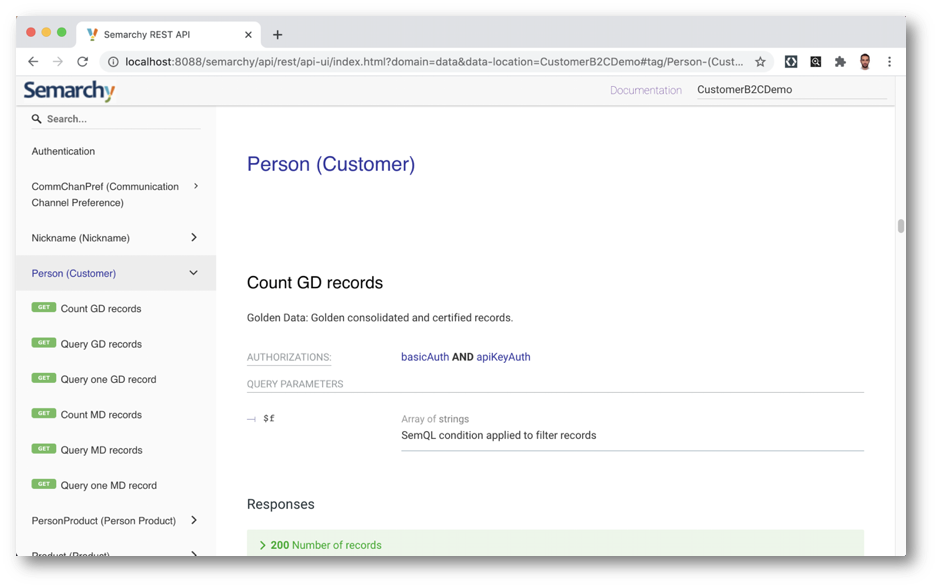The width and height of the screenshot is (937, 587).
Task: Click the page reload icon
Action: pos(82,61)
